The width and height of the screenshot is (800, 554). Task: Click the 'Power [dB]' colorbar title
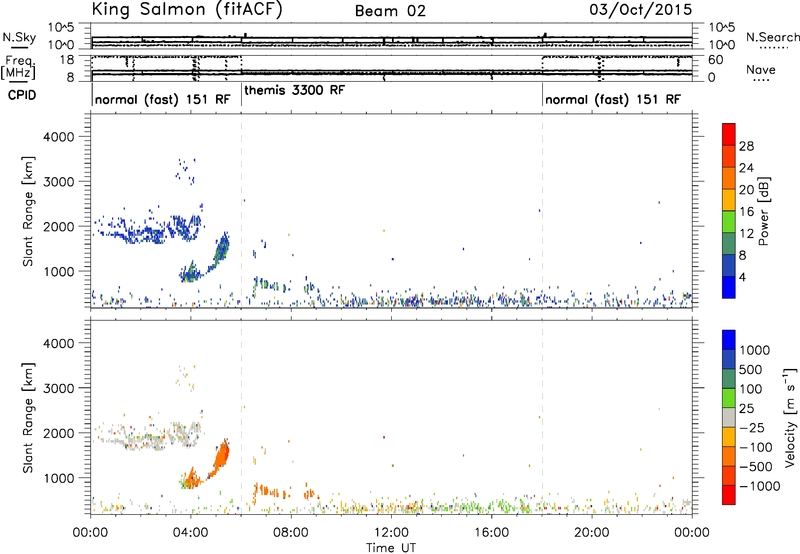[763, 211]
